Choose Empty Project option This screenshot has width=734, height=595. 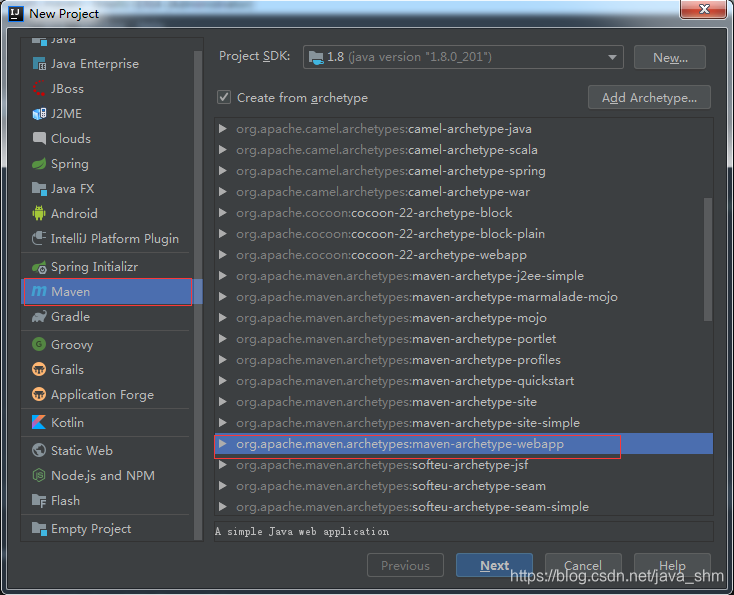pos(107,529)
